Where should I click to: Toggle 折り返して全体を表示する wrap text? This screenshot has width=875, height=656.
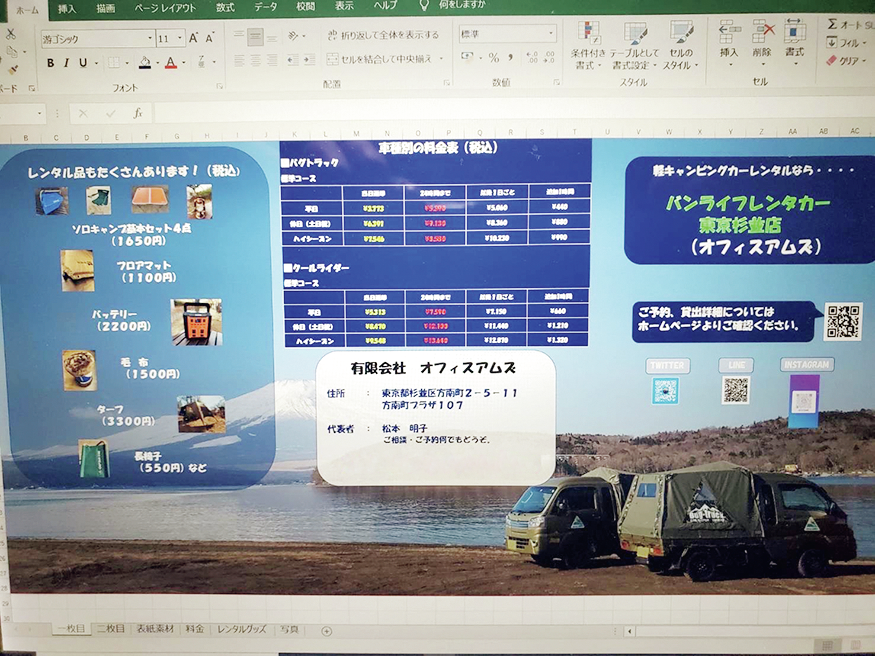(382, 35)
